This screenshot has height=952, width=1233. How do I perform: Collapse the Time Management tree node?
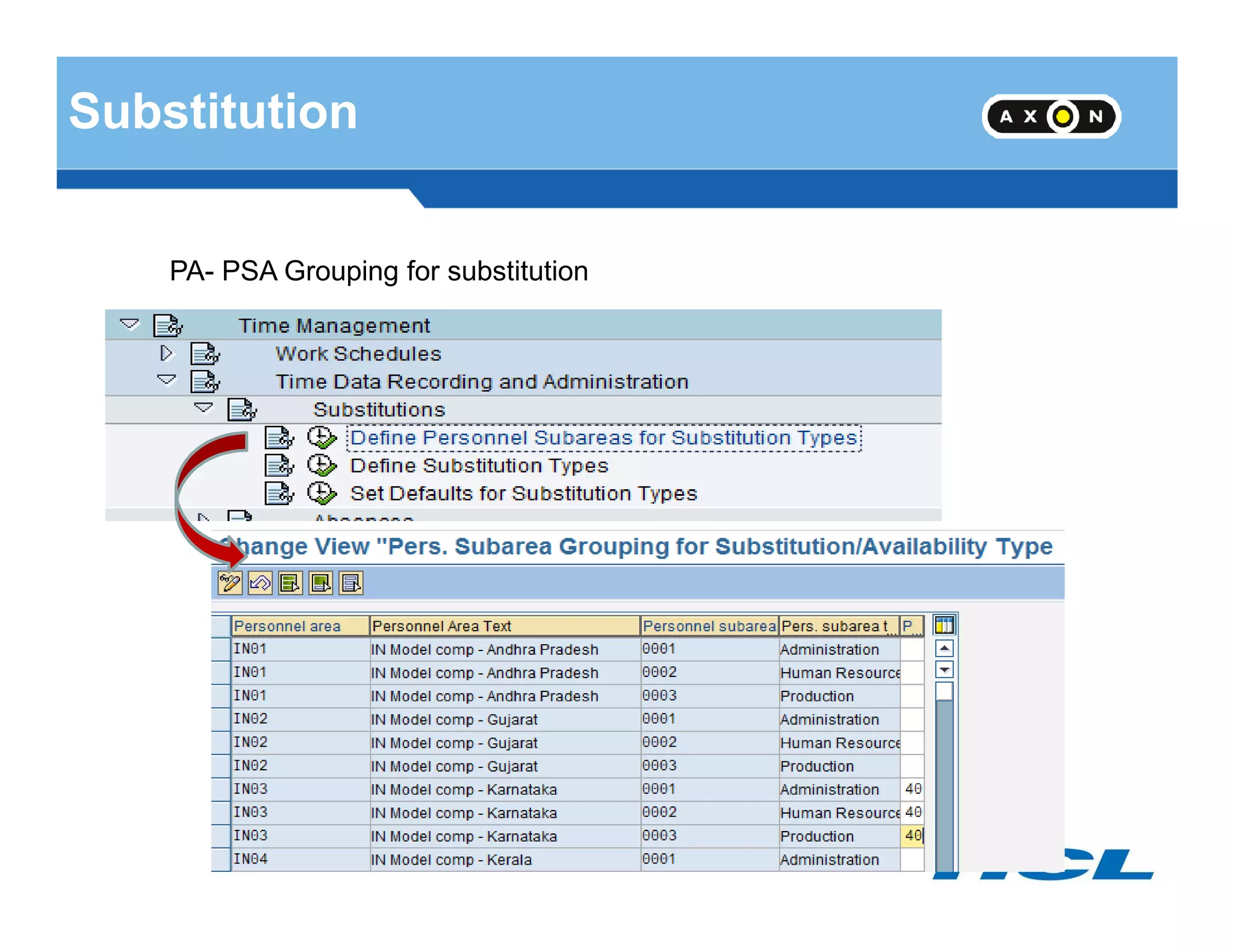click(129, 325)
